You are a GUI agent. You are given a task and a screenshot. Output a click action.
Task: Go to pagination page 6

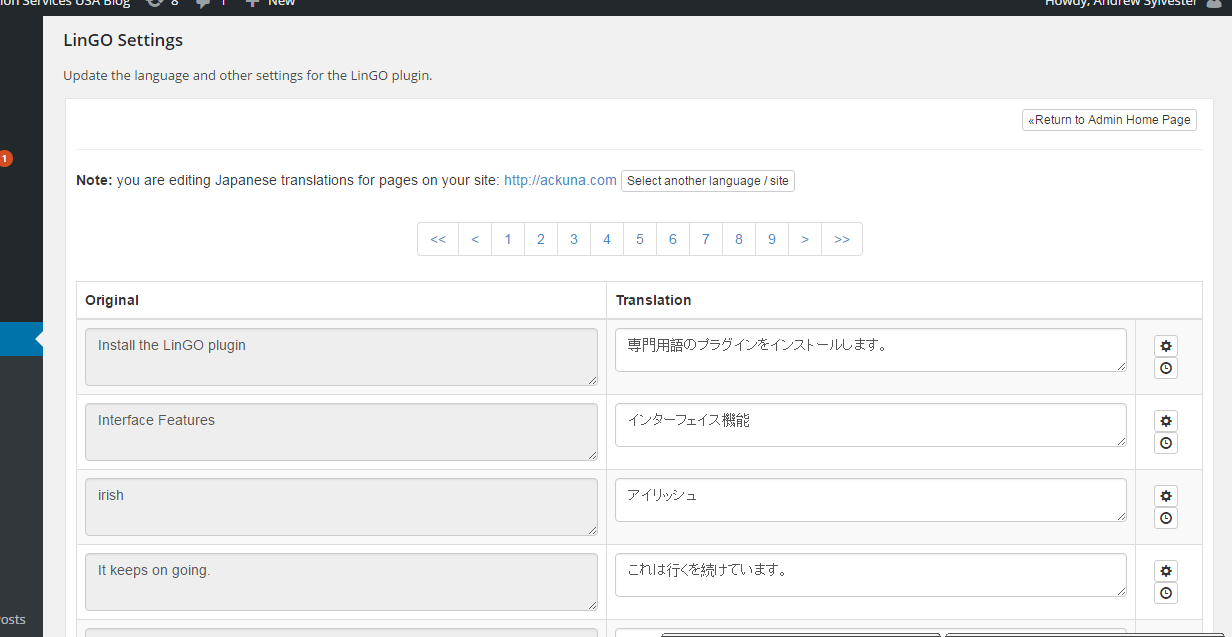(673, 239)
